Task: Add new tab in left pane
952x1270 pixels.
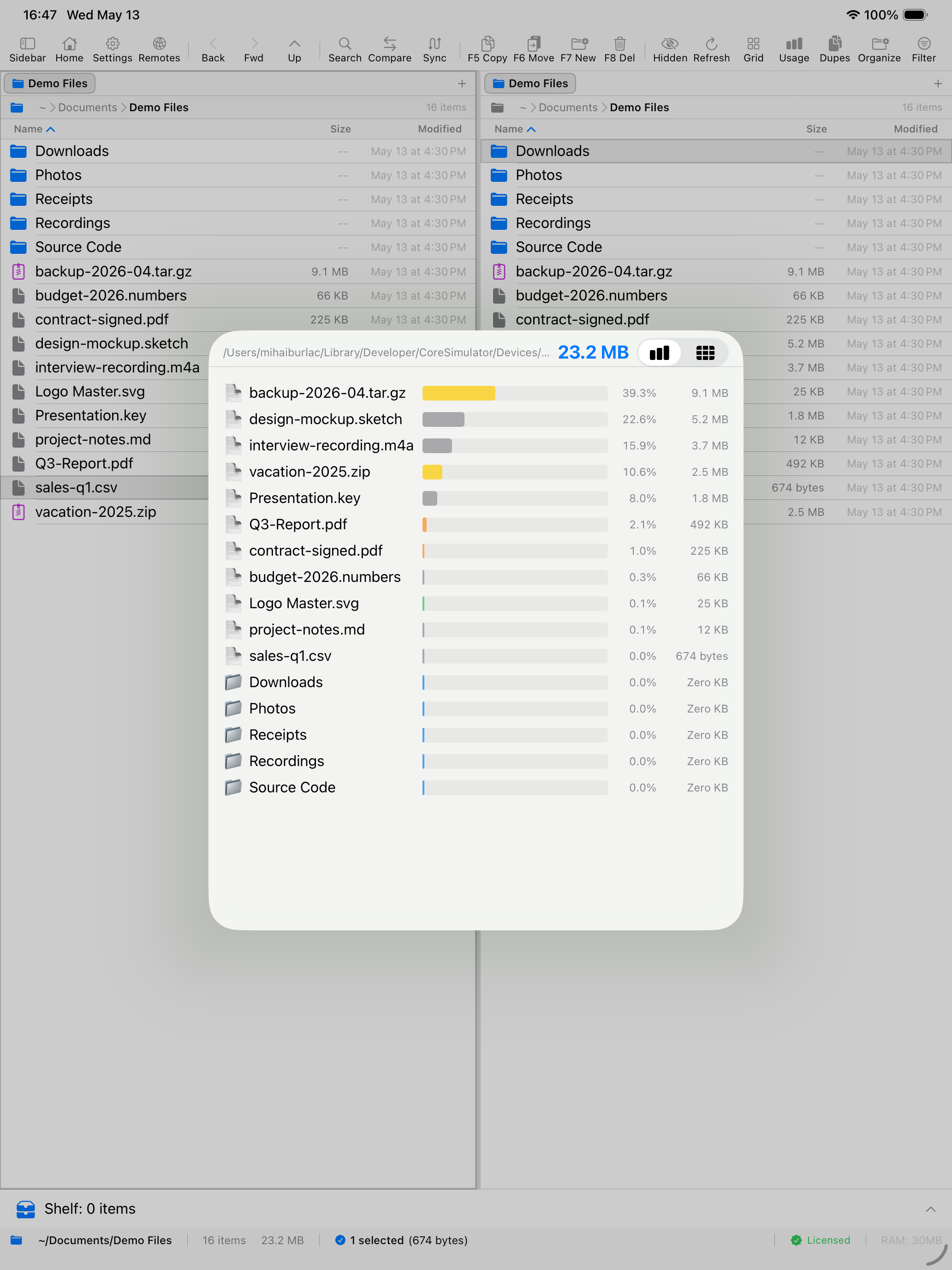Action: [x=462, y=84]
